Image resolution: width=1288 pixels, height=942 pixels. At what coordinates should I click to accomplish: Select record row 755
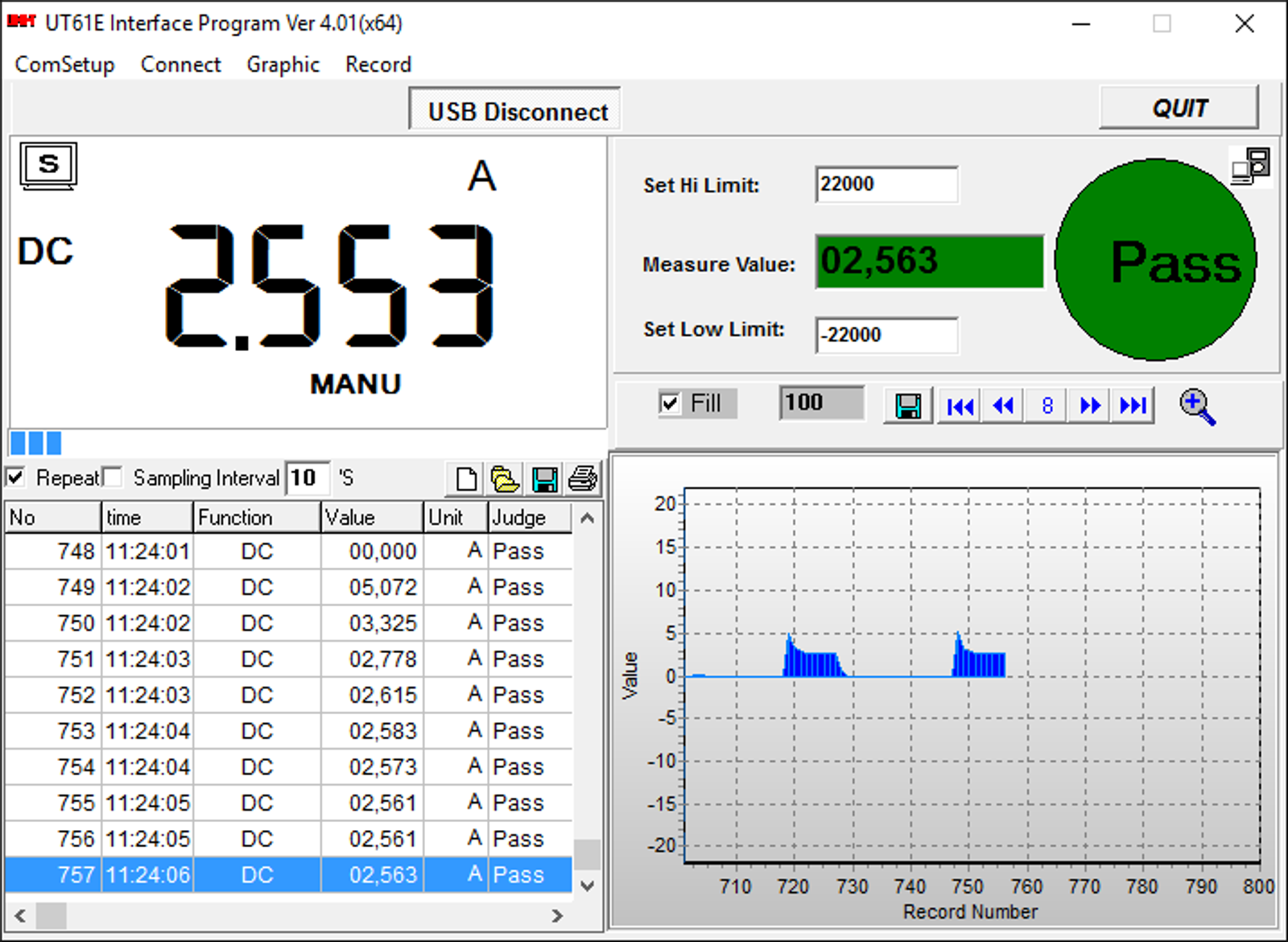click(289, 804)
